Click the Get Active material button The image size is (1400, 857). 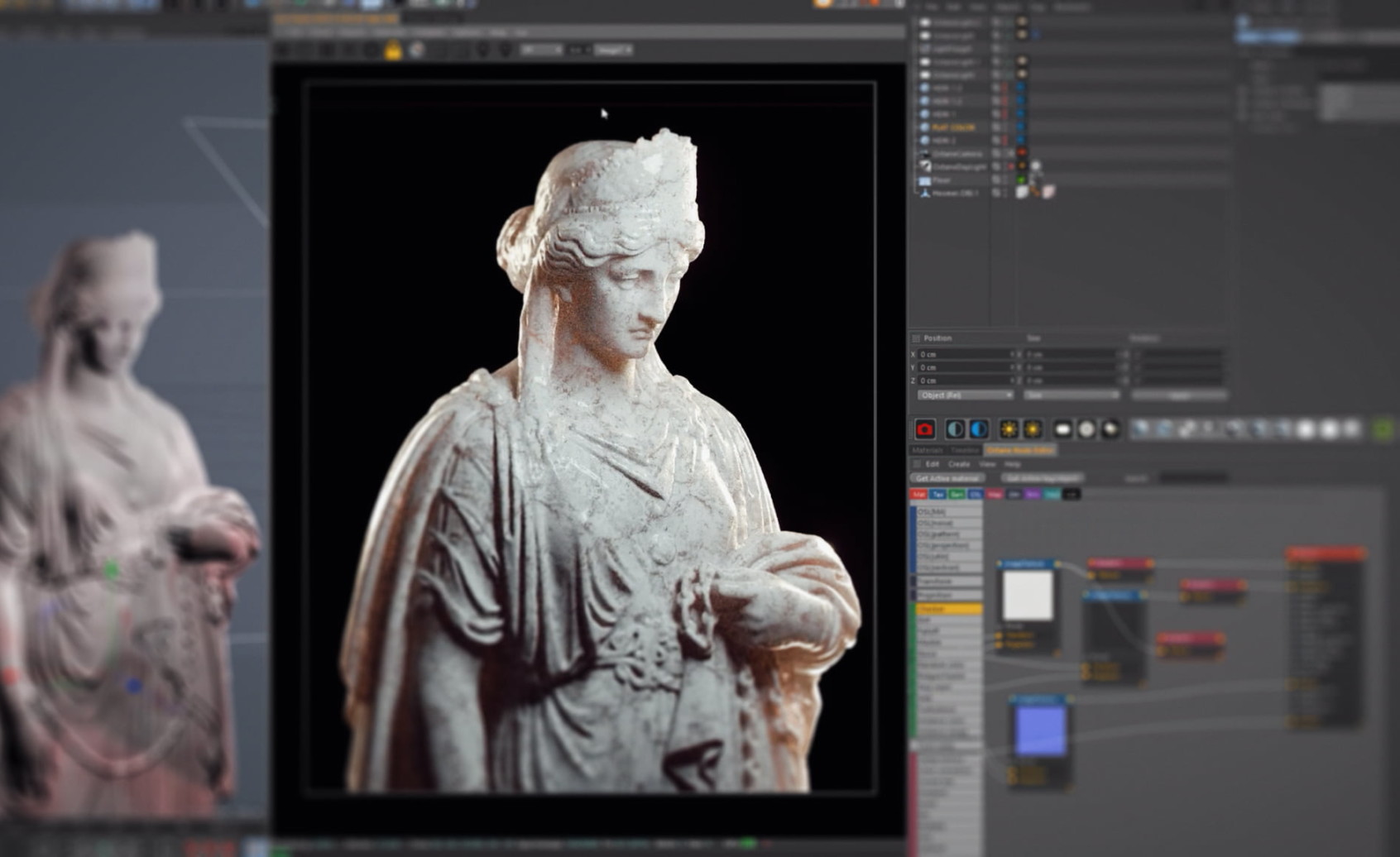coord(947,479)
